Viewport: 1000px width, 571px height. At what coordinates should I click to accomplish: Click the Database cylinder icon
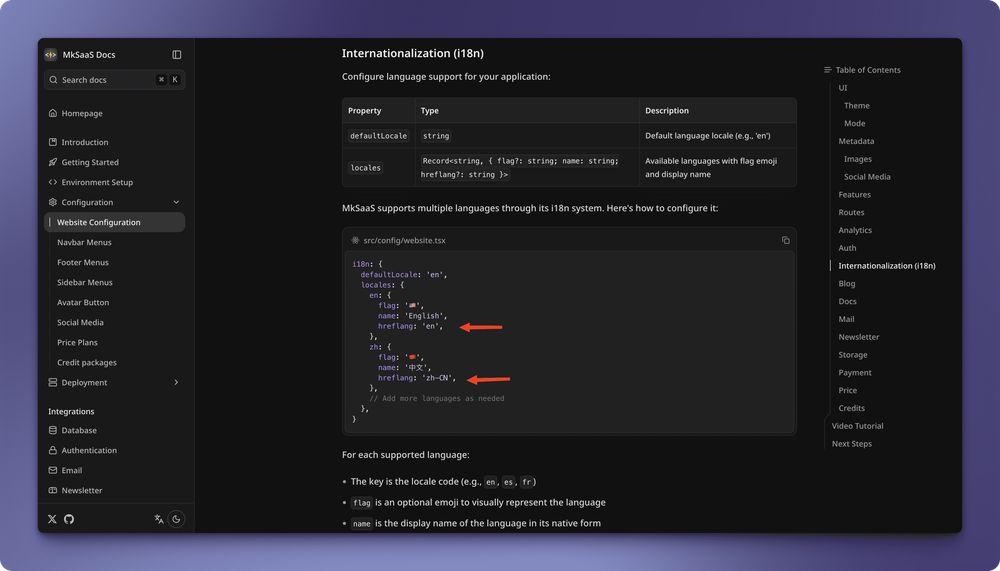tap(53, 431)
